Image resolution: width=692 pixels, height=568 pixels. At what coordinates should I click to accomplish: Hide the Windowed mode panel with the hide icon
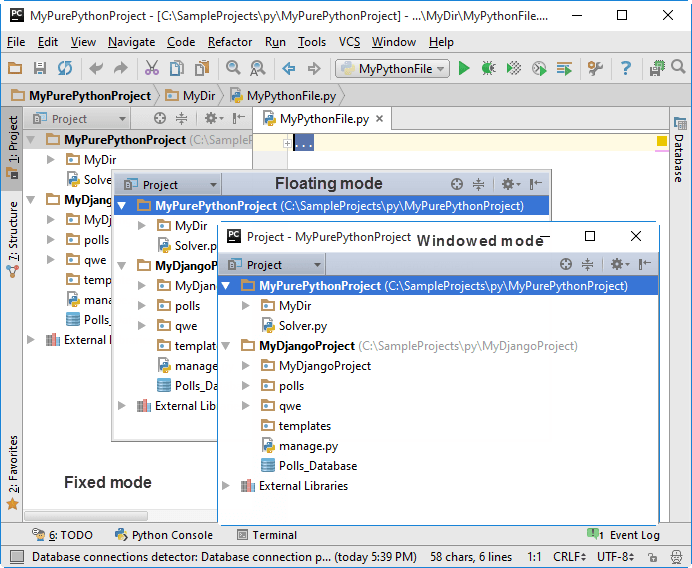tap(644, 264)
